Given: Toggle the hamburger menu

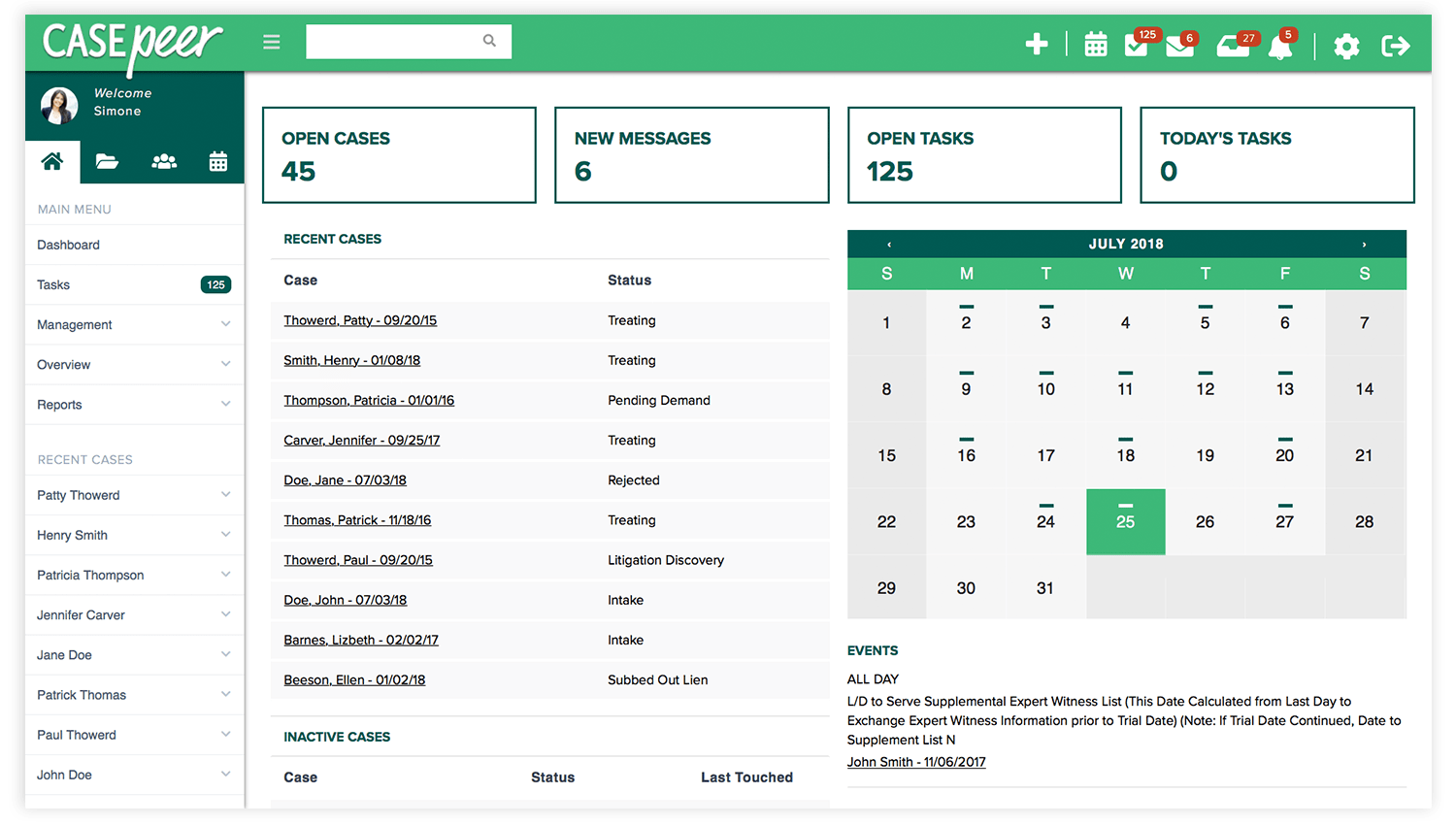Looking at the screenshot, I should tap(271, 42).
